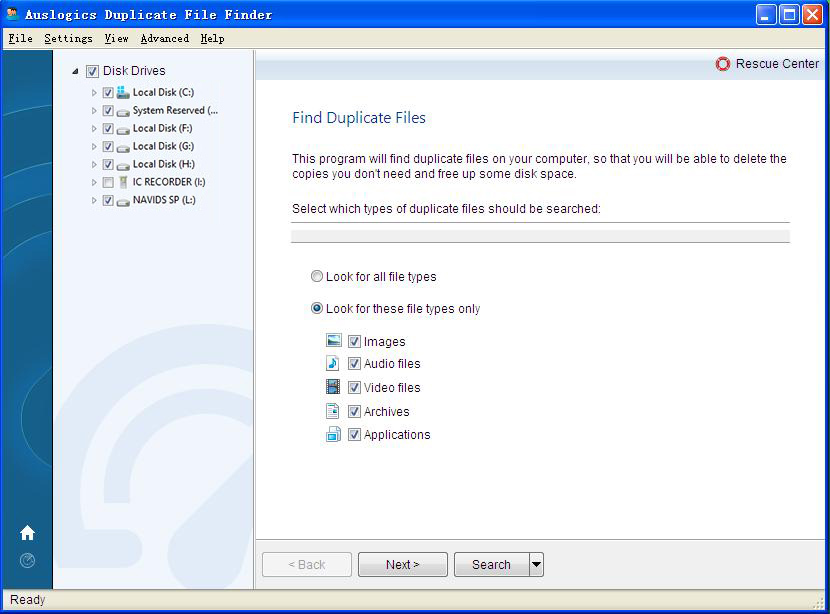Viewport: 830px width, 614px height.
Task: Click the Applications label text
Action: (397, 435)
